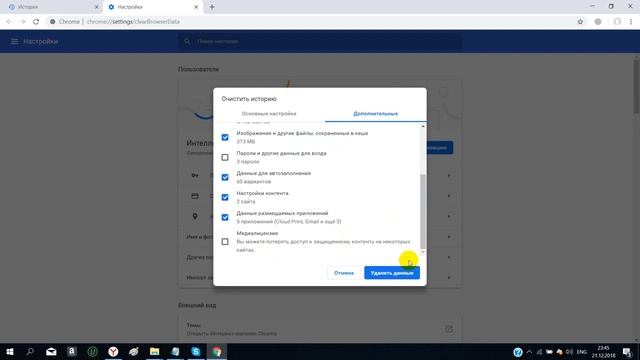640x360 pixels.
Task: Open Skype from the taskbar
Action: click(196, 351)
